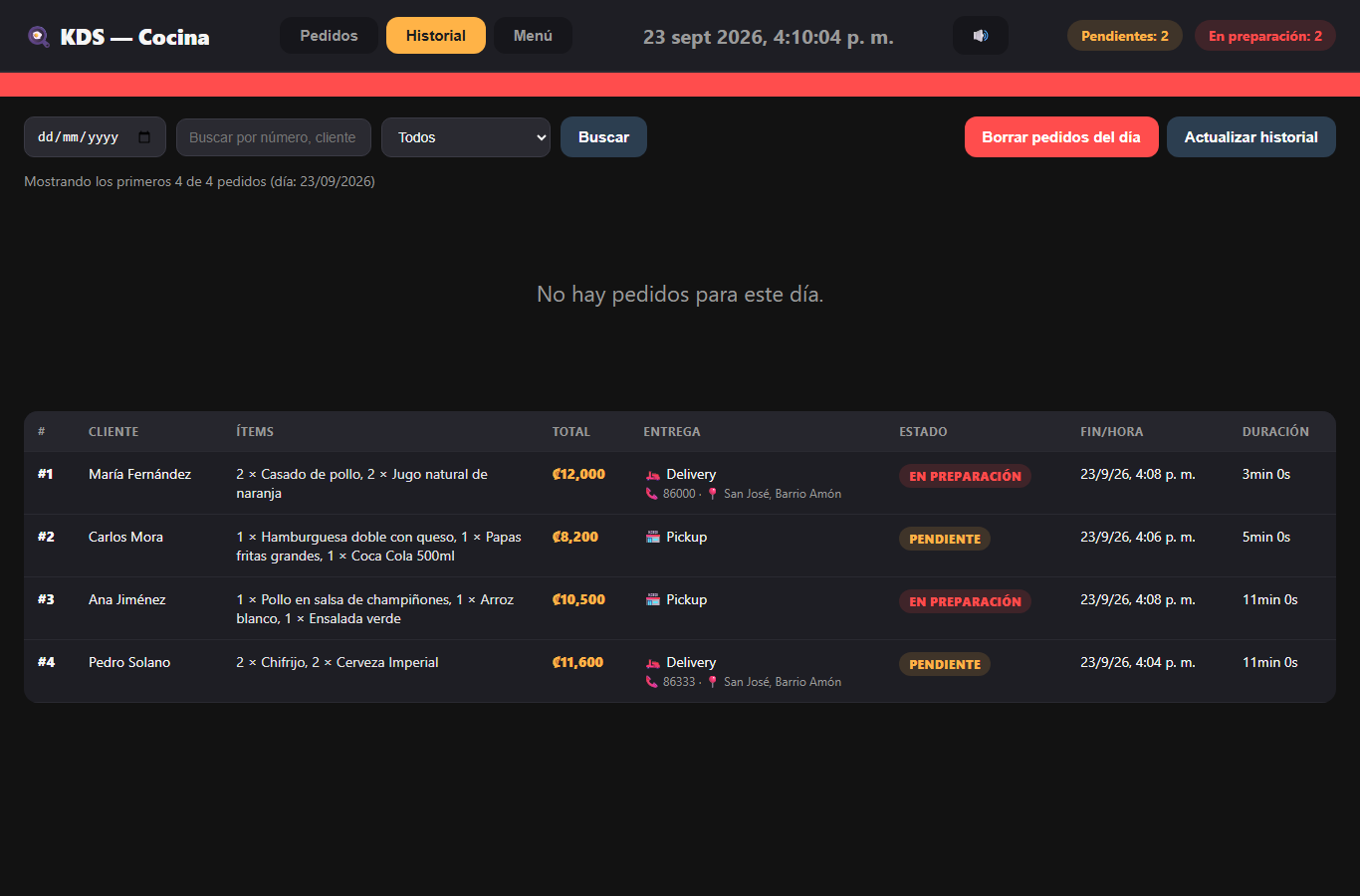Select order #3 number cell

pyautogui.click(x=46, y=599)
